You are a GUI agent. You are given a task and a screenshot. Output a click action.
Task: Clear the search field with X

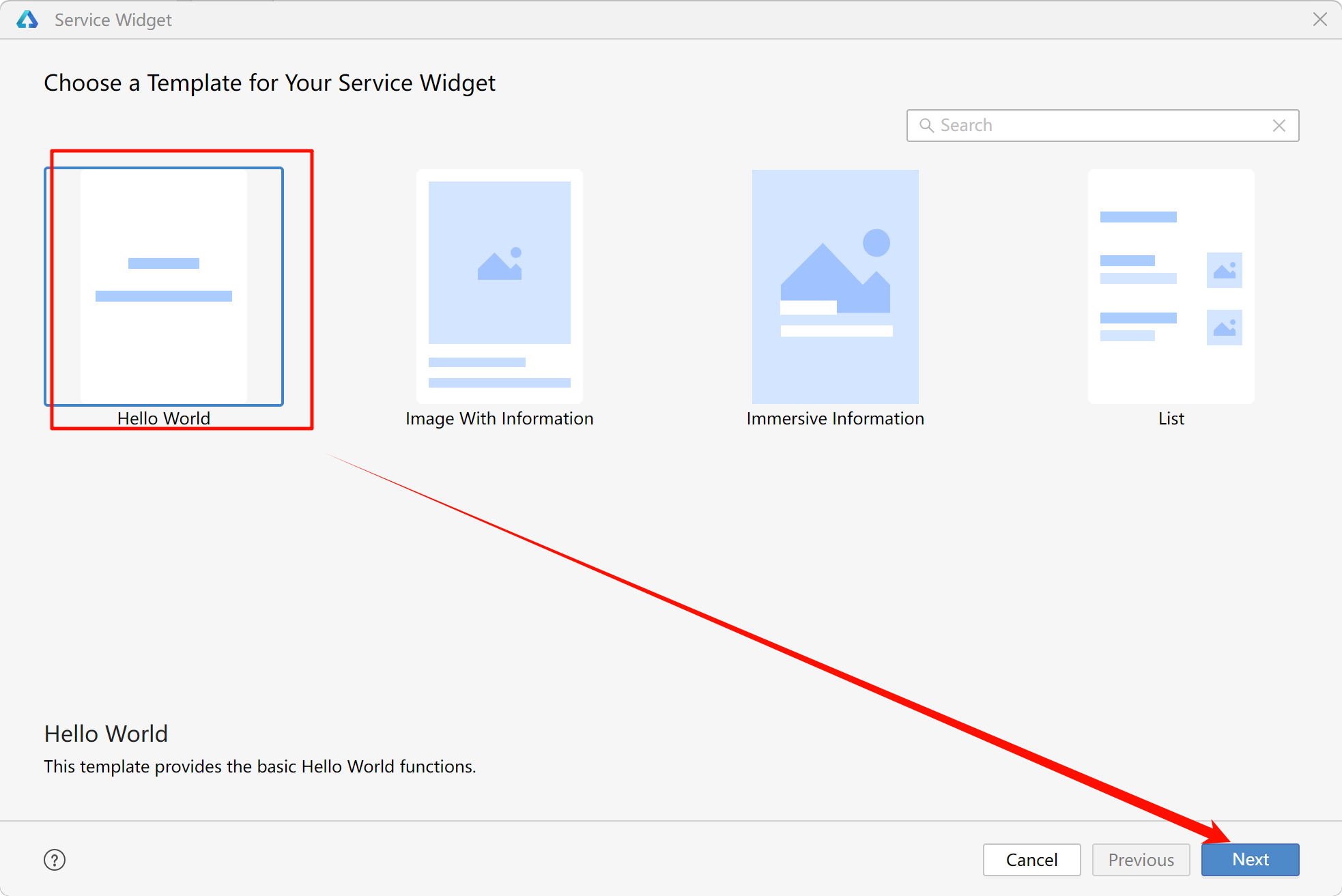(1279, 126)
